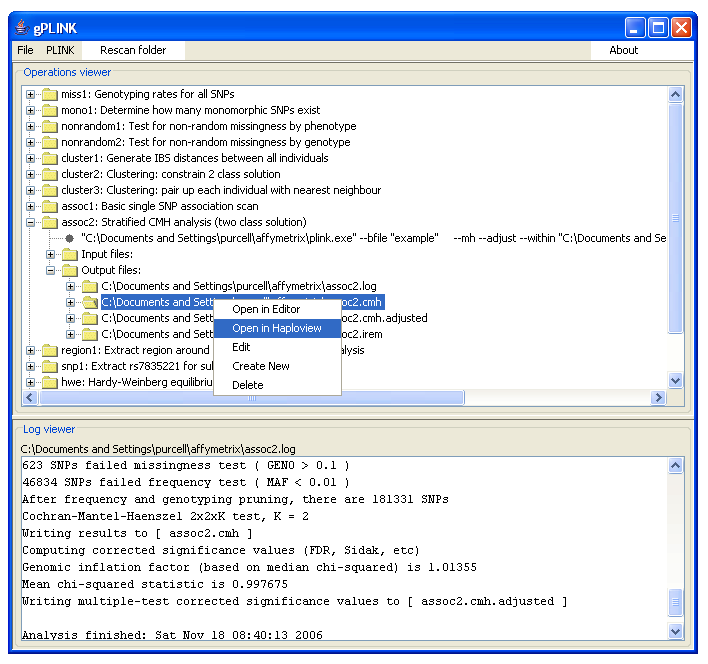Open the PLINK menu
Image resolution: width=708 pixels, height=664 pixels.
tap(60, 50)
